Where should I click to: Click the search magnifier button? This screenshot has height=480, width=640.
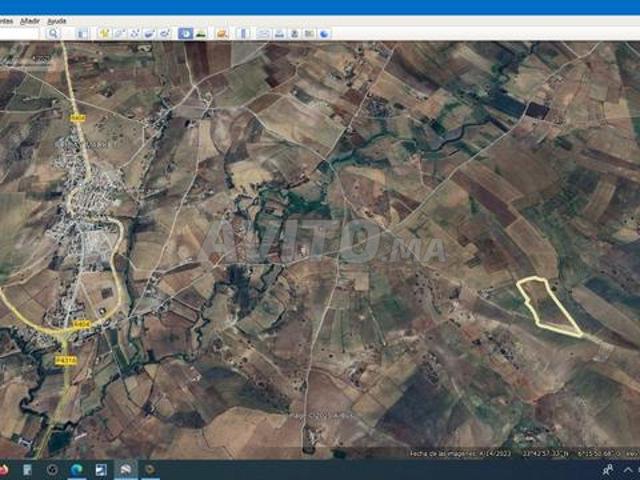(x=54, y=33)
